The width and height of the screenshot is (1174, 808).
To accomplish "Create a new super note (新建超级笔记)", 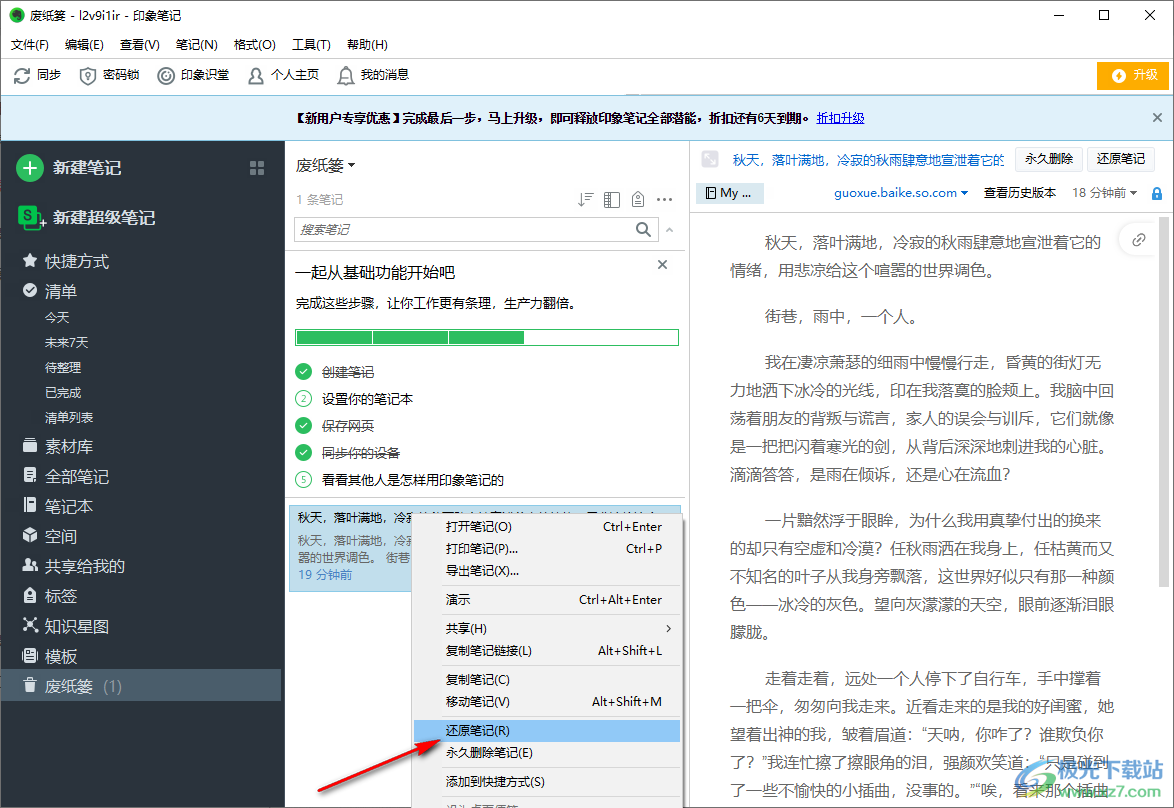I will click(86, 217).
